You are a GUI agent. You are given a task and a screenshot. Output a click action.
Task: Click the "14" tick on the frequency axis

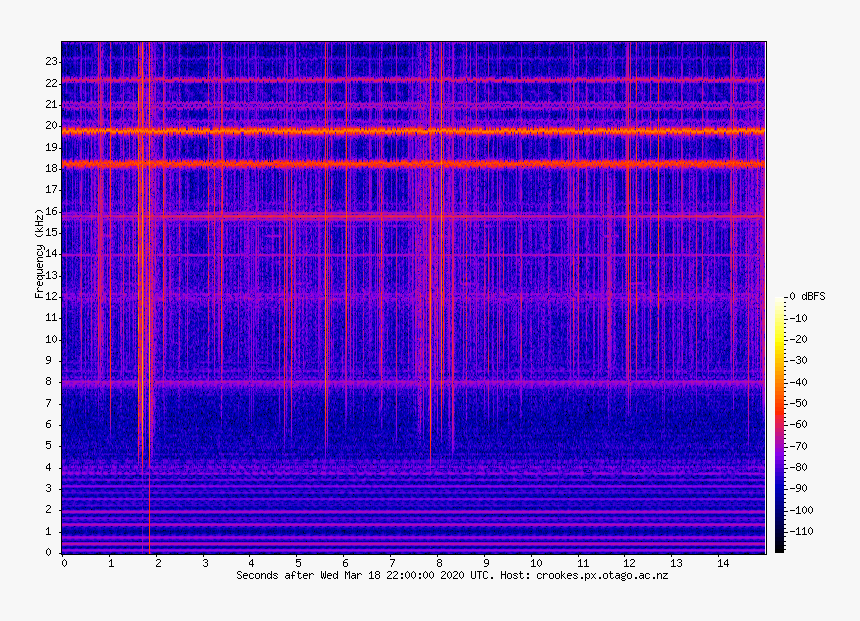click(52, 254)
